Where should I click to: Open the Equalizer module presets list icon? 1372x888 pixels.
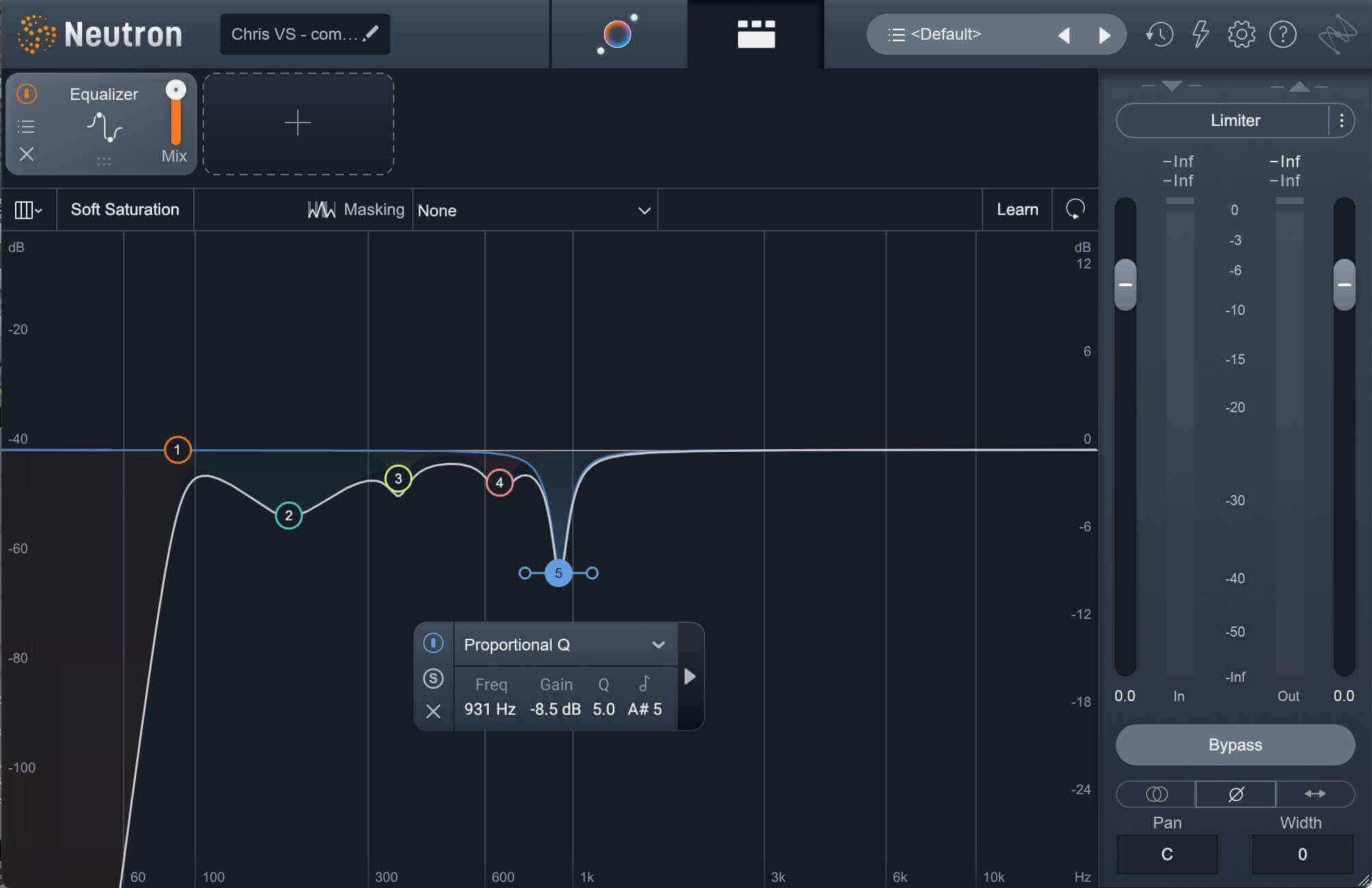click(26, 127)
